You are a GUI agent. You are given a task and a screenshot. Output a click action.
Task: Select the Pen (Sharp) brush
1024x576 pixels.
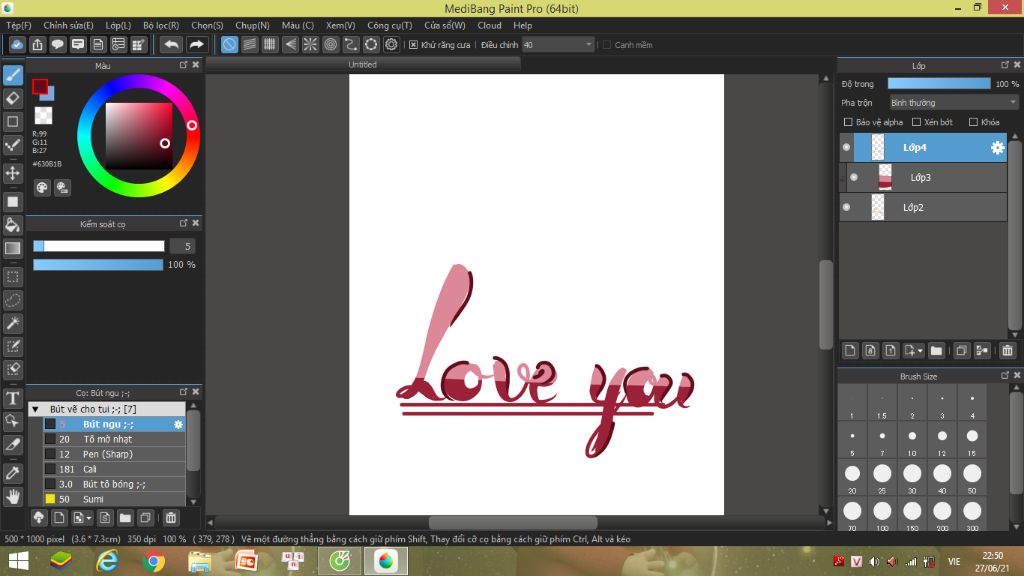pyautogui.click(x=114, y=455)
